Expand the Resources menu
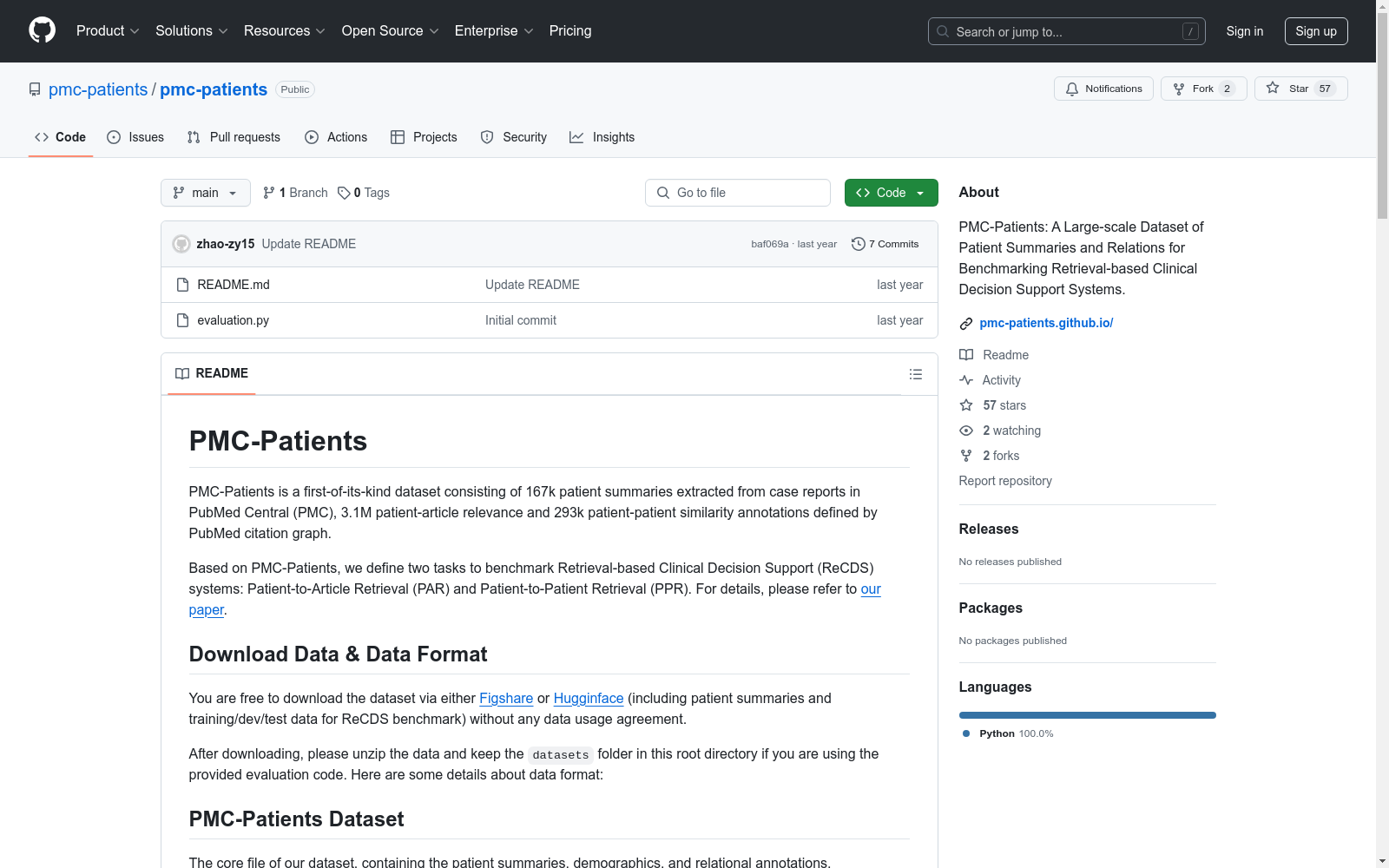The image size is (1389, 868). click(x=285, y=31)
